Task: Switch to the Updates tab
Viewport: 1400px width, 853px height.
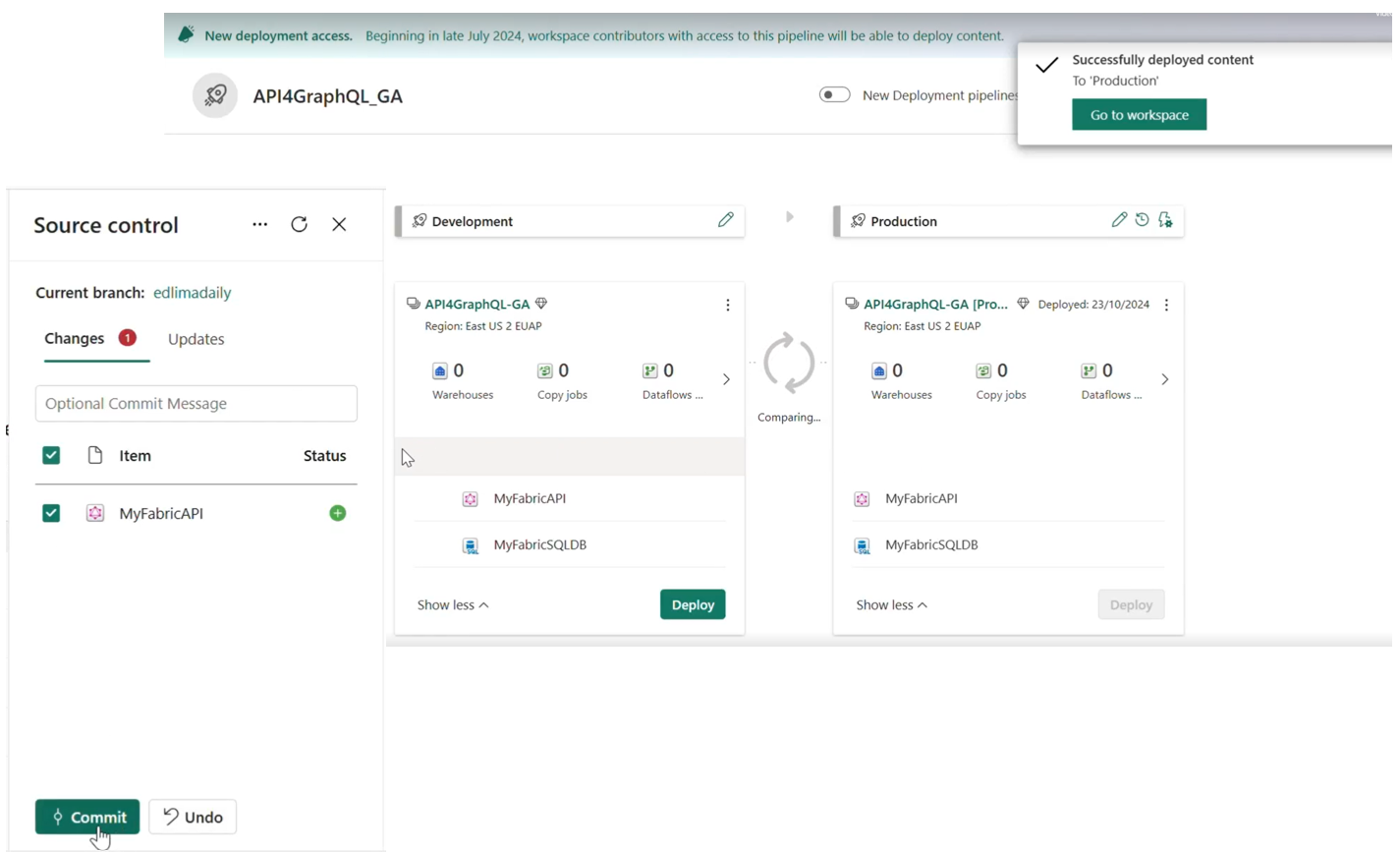Action: click(196, 338)
